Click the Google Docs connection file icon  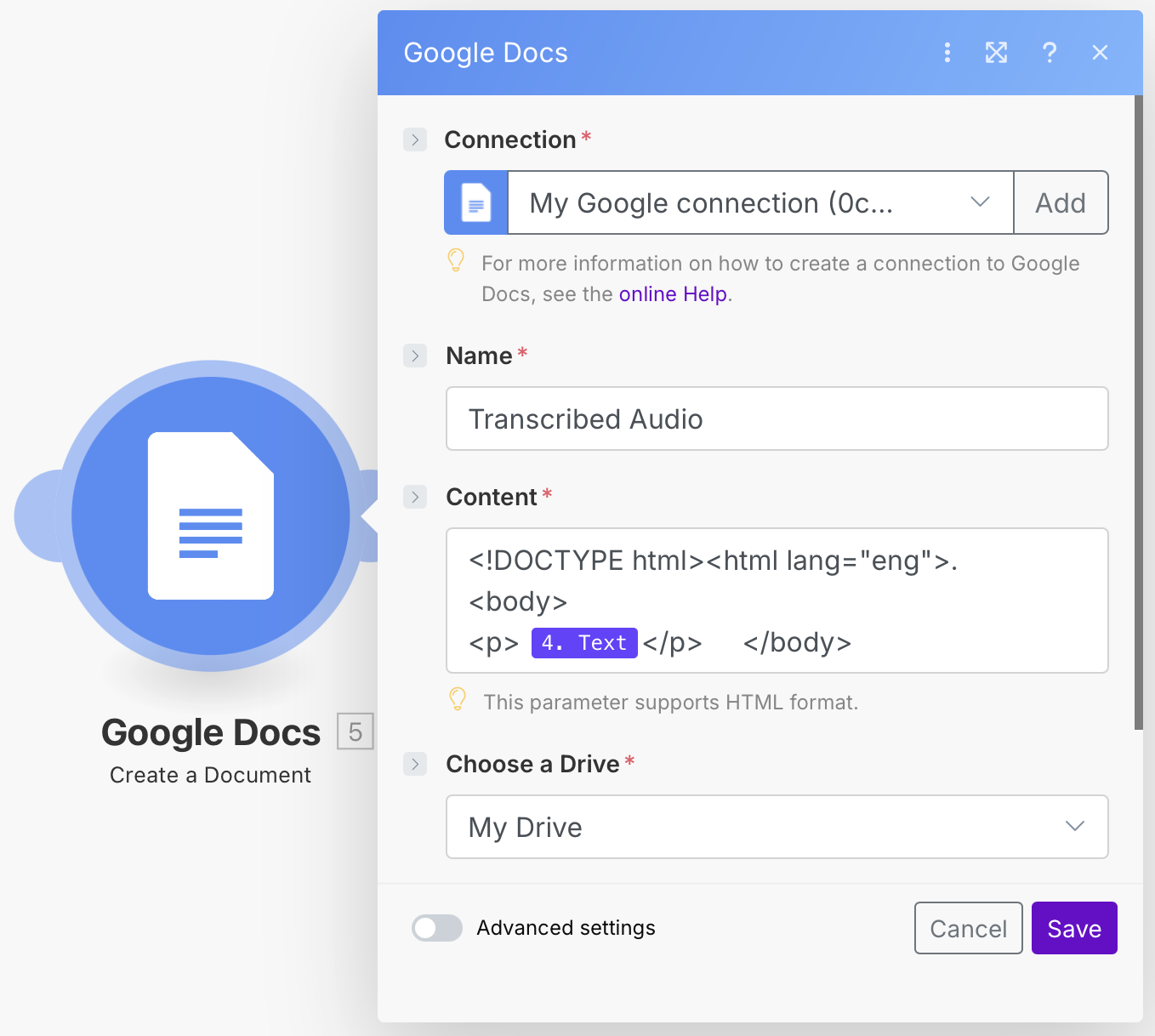pyautogui.click(x=476, y=202)
